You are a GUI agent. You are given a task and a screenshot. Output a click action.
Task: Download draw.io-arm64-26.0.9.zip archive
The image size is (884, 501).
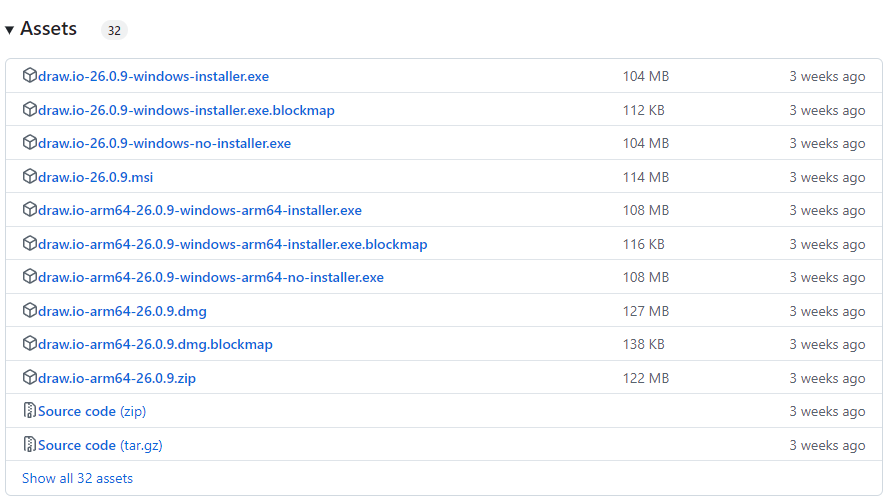117,378
